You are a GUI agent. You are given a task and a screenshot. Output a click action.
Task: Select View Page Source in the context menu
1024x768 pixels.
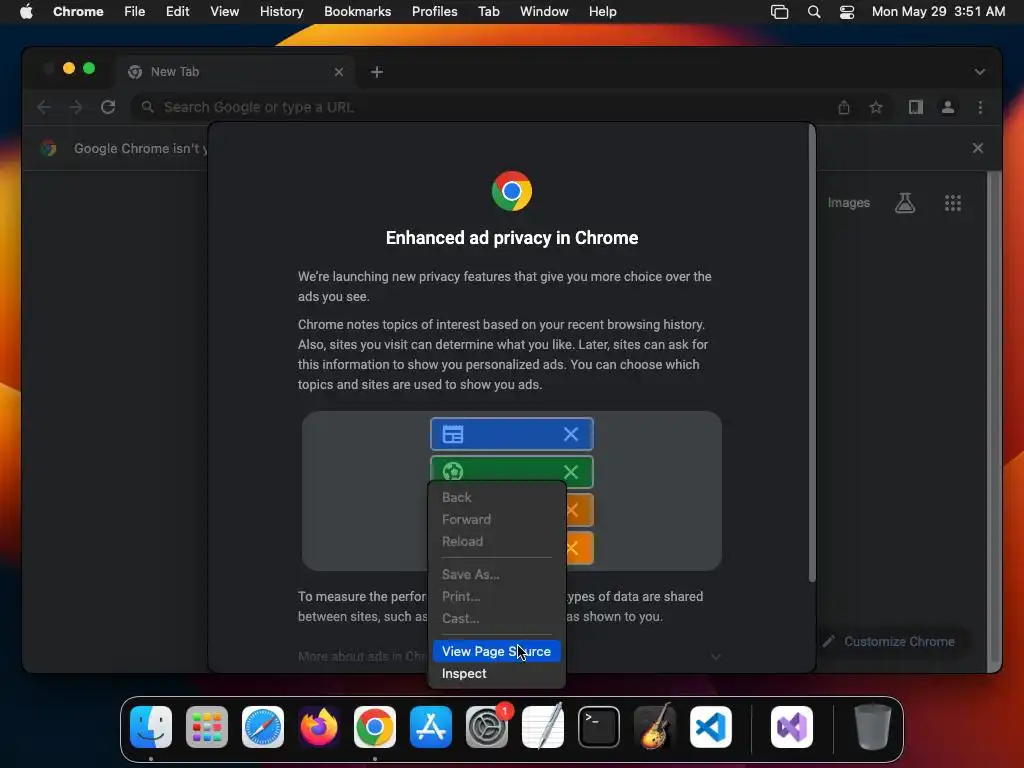pos(496,652)
